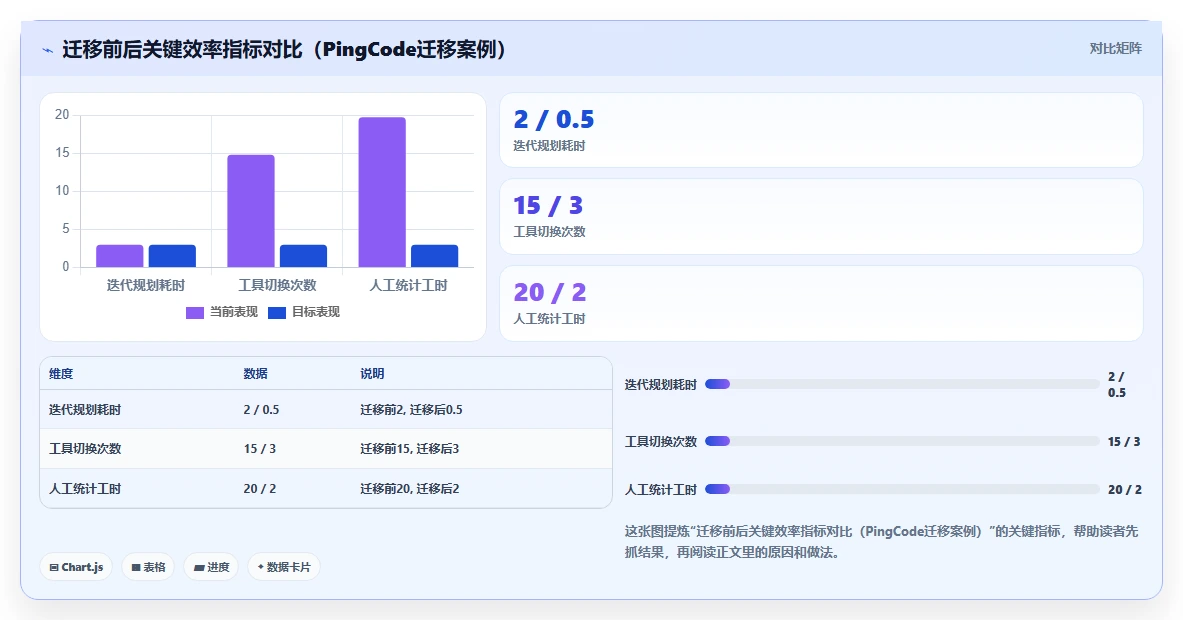Viewport: 1183px width, 620px height.
Task: Click the 人工统计工时 progress bar
Action: 902,490
